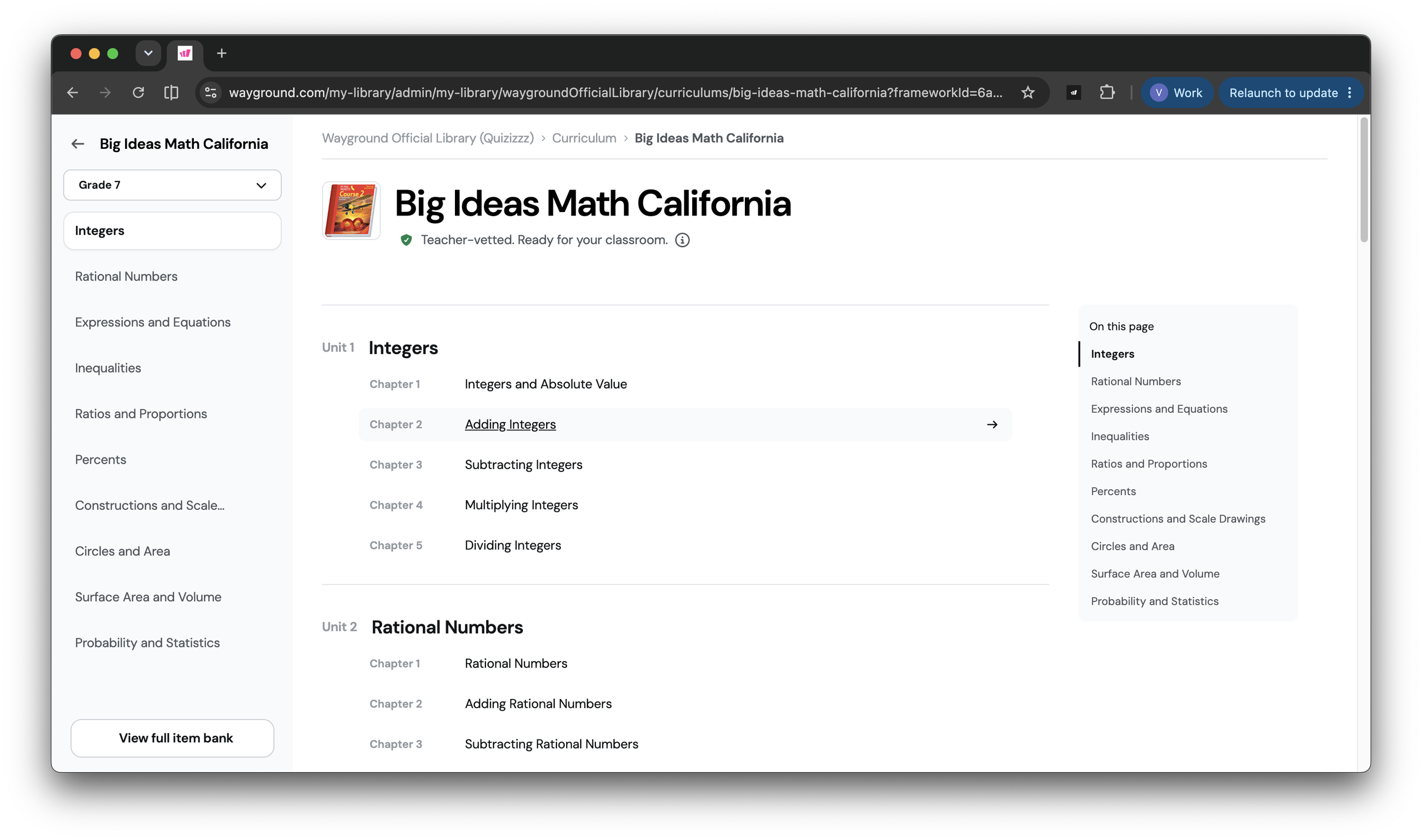Jump to Rational Numbers in On this page
This screenshot has width=1422, height=840.
1135,381
